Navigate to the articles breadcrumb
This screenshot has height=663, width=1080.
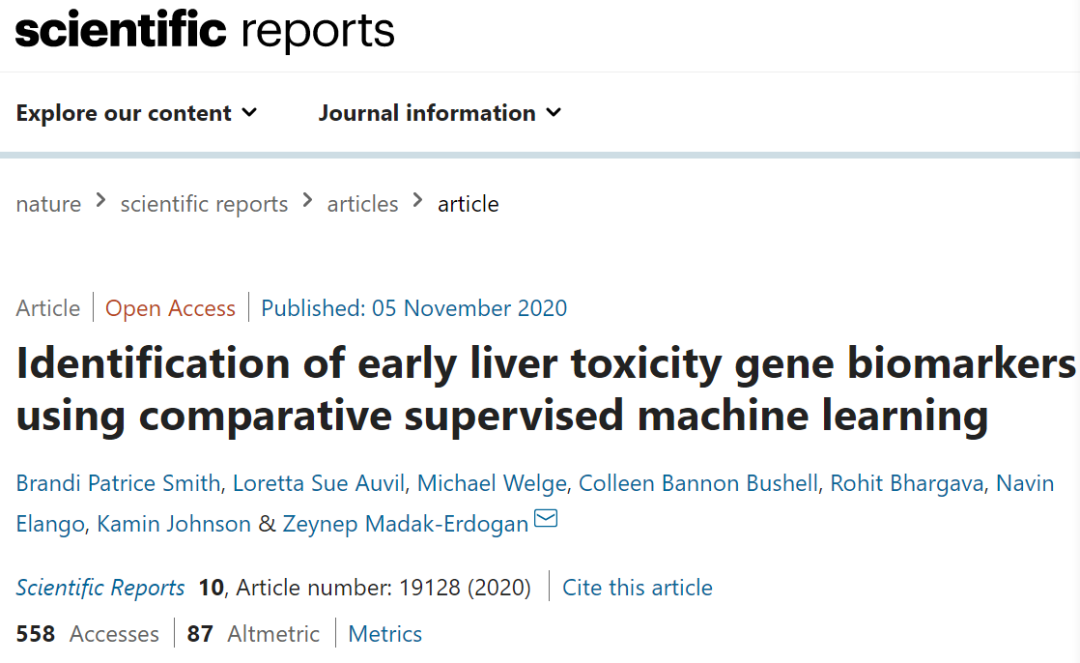(x=362, y=204)
